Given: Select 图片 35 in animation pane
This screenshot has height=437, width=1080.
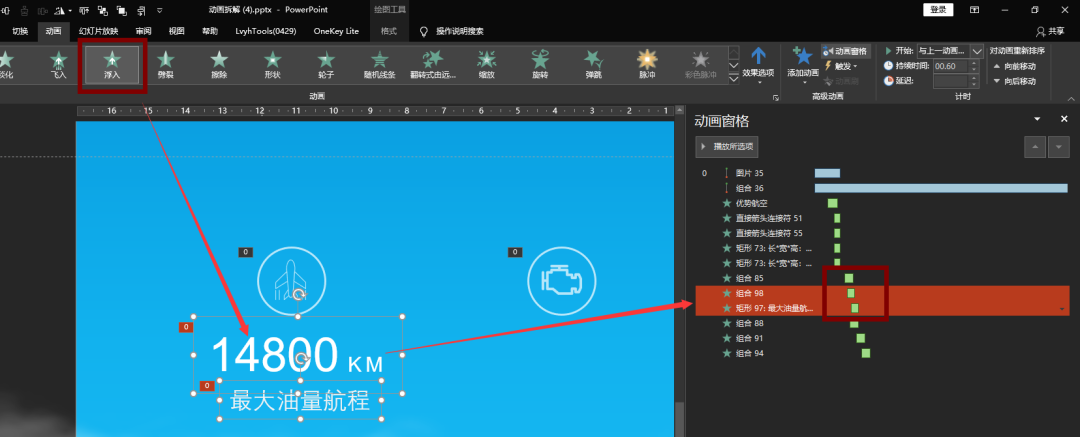Looking at the screenshot, I should (749, 173).
